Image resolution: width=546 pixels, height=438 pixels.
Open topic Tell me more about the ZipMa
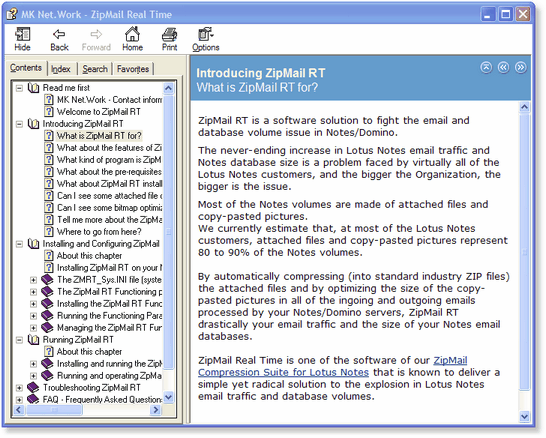point(109,220)
